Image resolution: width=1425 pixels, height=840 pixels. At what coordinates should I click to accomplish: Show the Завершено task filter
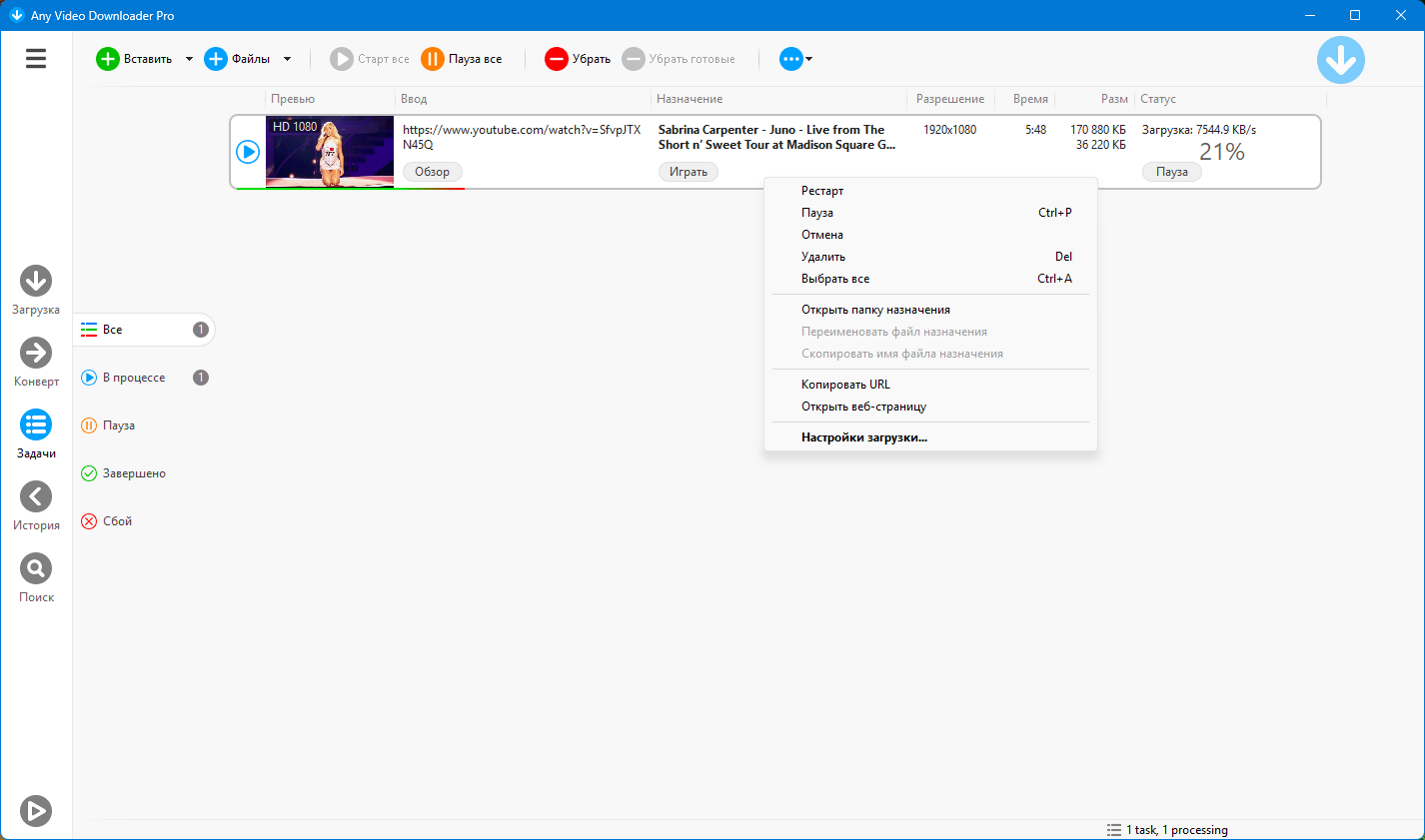(x=134, y=473)
